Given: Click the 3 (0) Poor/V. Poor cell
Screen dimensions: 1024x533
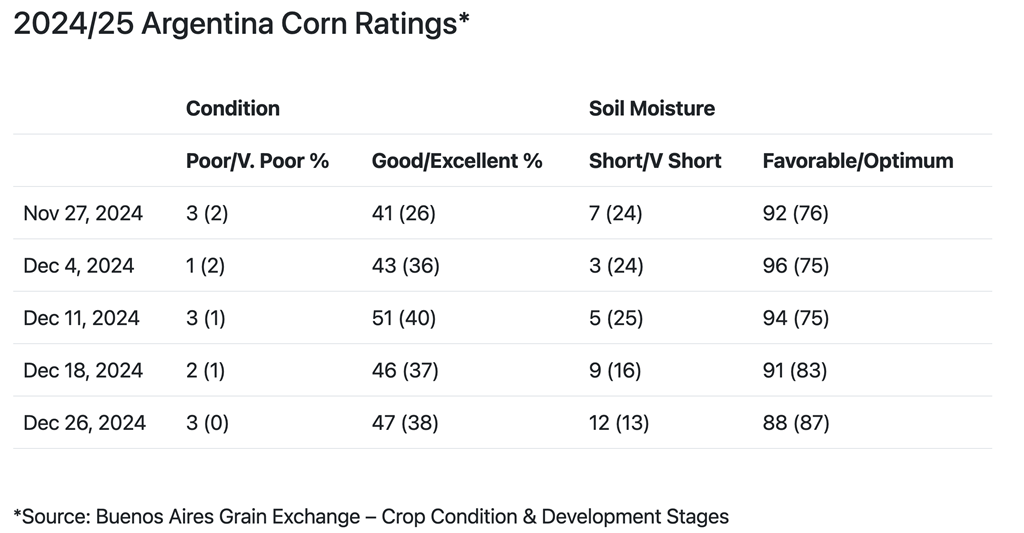Looking at the screenshot, I should (x=208, y=423).
